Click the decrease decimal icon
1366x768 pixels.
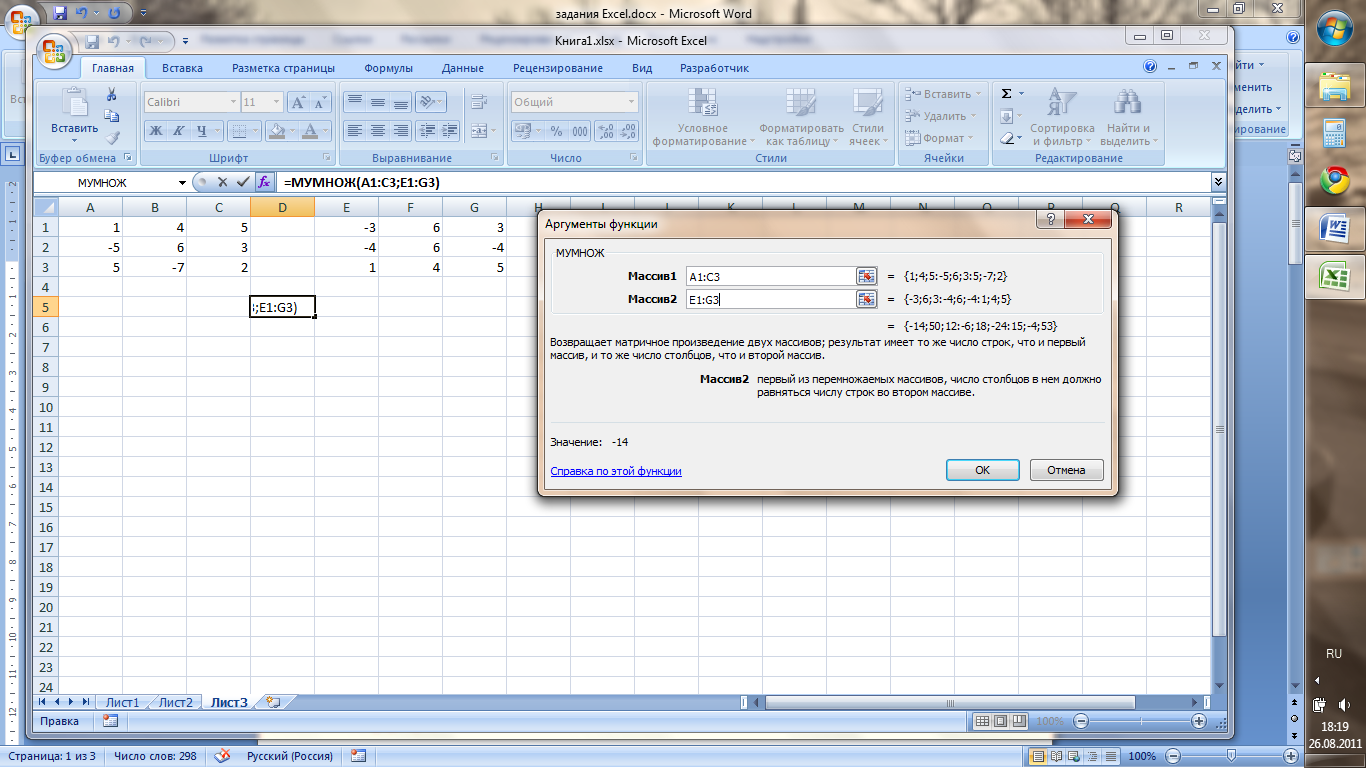pos(629,131)
